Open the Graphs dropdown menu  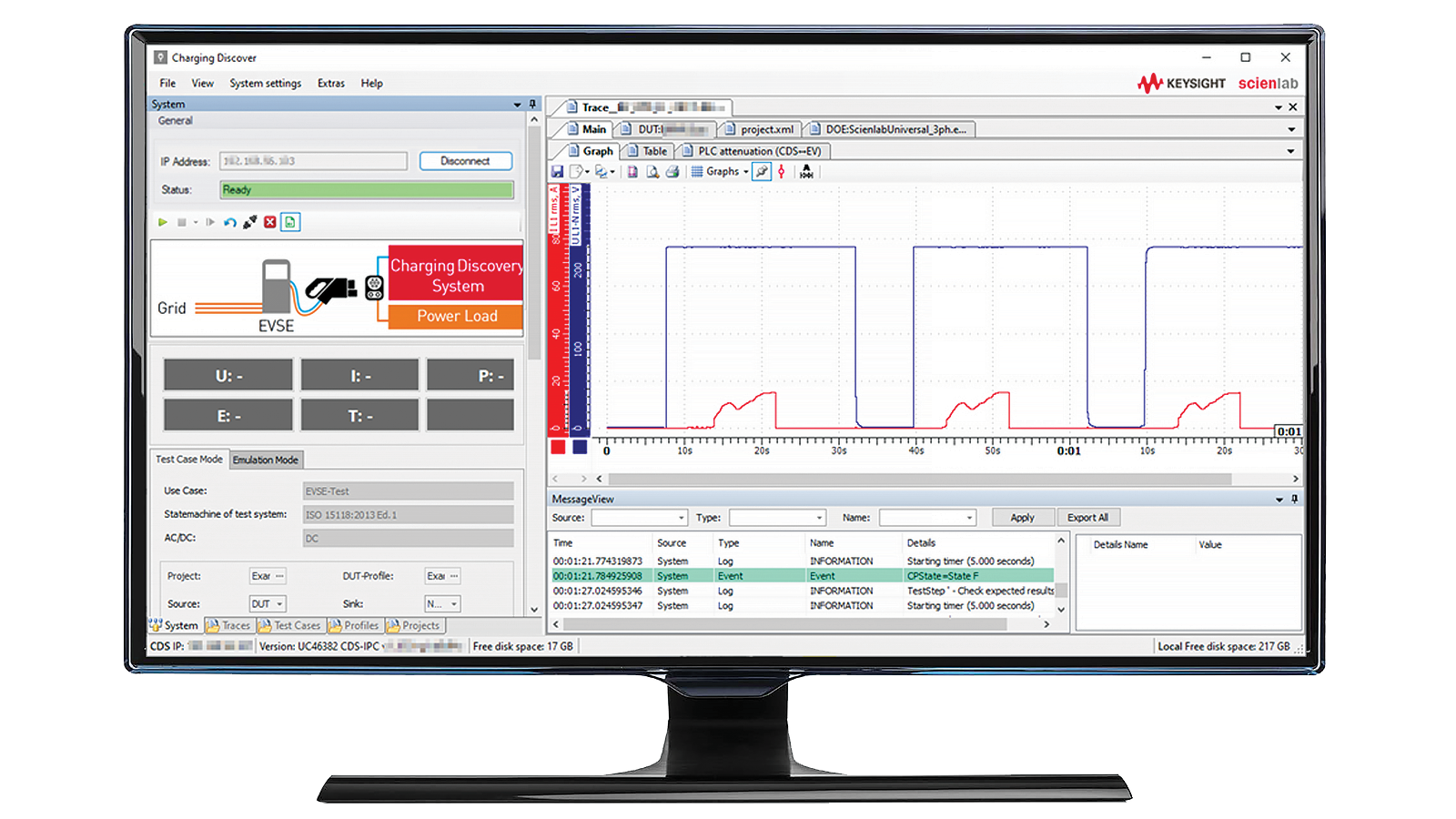[745, 172]
